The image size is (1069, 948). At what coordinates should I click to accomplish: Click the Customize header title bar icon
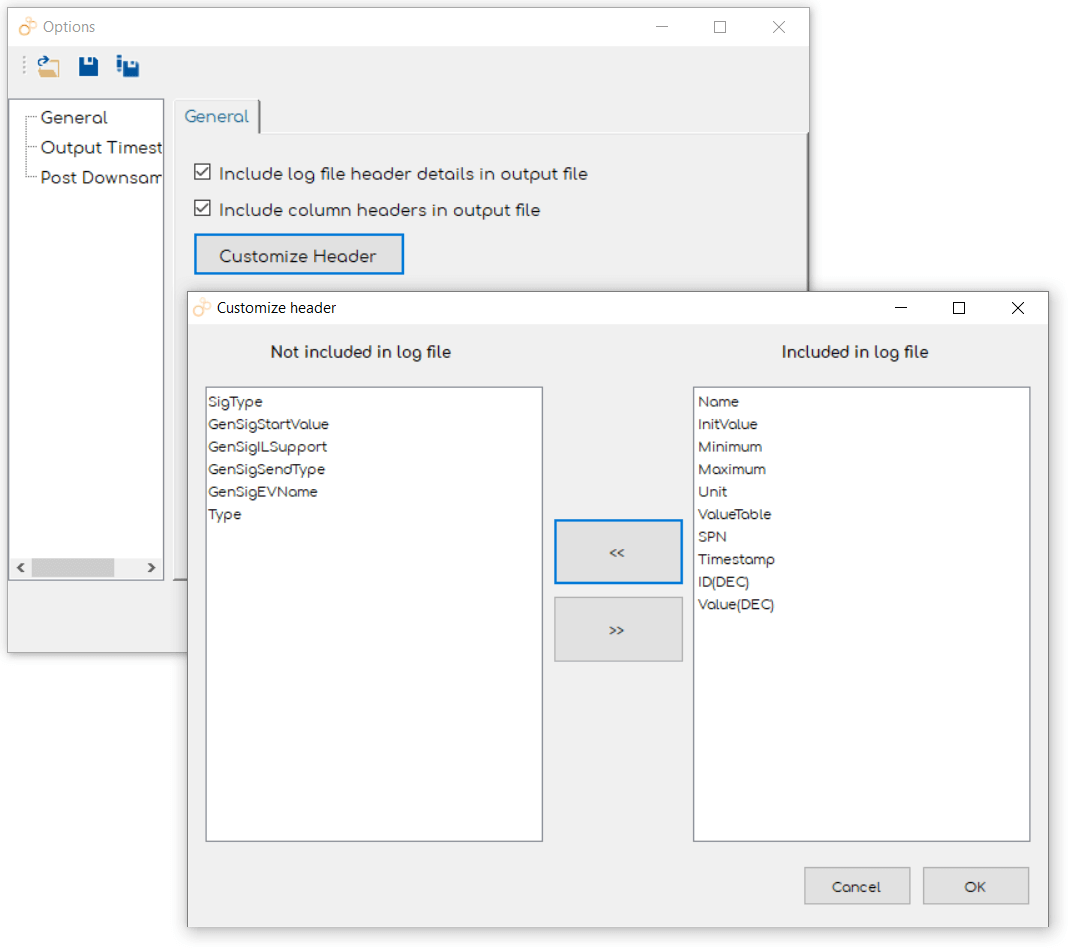pyautogui.click(x=202, y=307)
